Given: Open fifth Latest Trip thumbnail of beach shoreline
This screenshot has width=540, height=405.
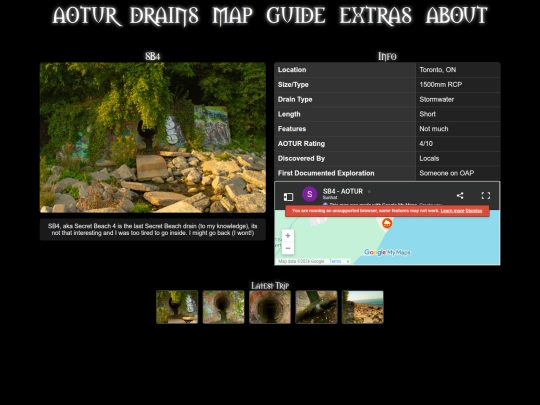Looking at the screenshot, I should (x=363, y=307).
